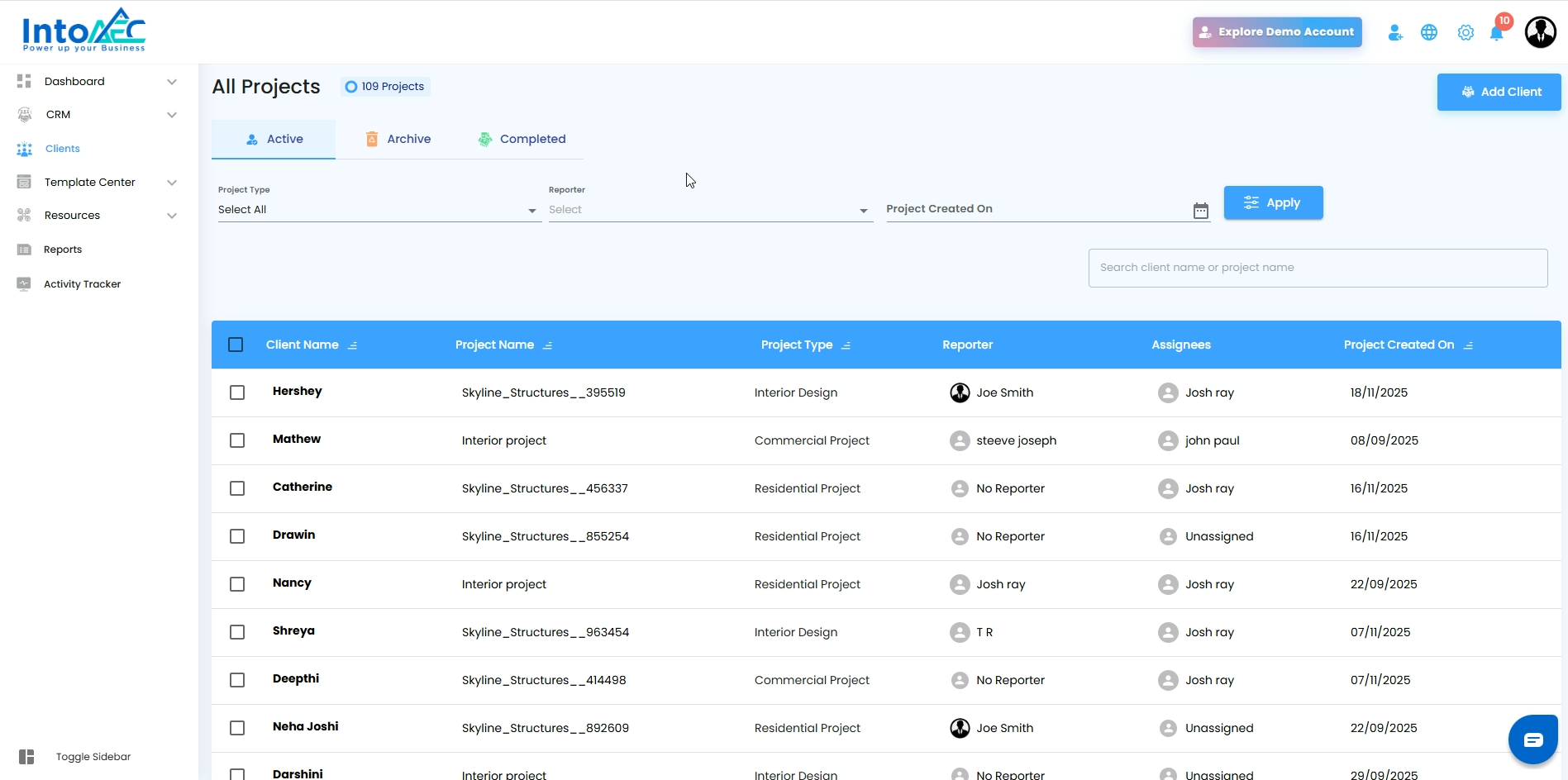
Task: Switch to the Completed tab
Action: (x=522, y=139)
